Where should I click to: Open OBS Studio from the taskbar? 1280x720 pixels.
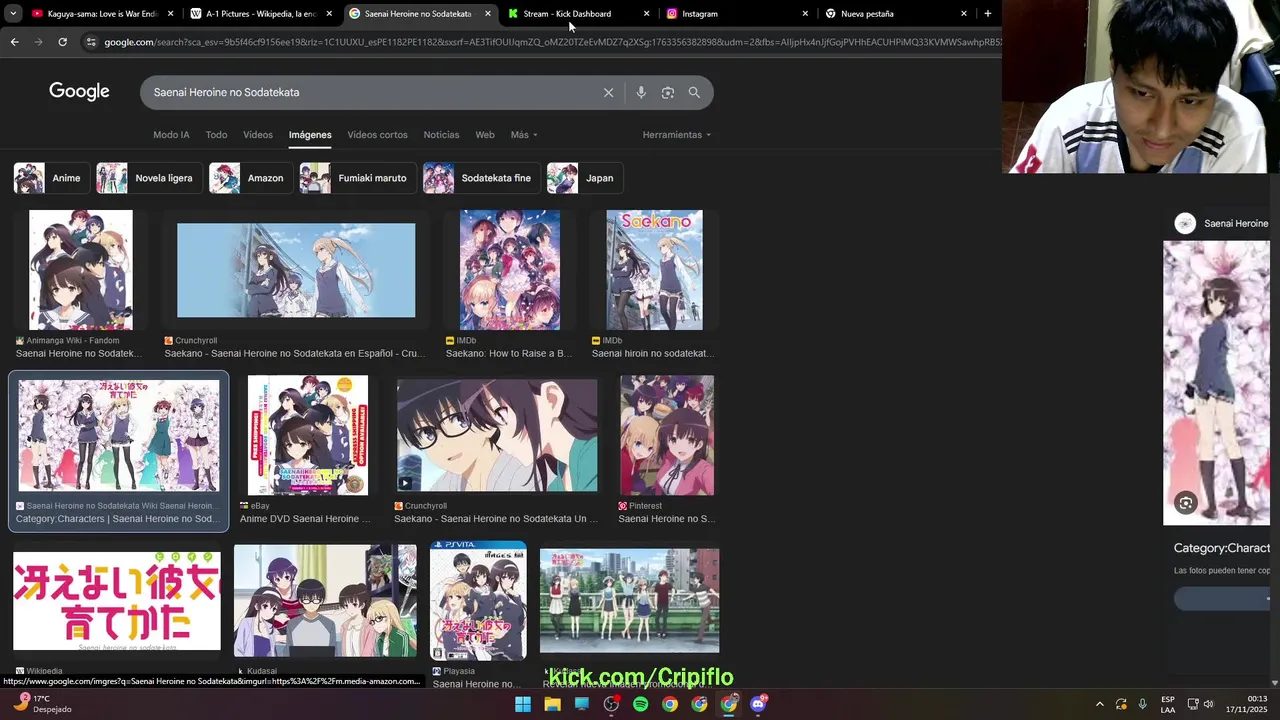click(611, 704)
